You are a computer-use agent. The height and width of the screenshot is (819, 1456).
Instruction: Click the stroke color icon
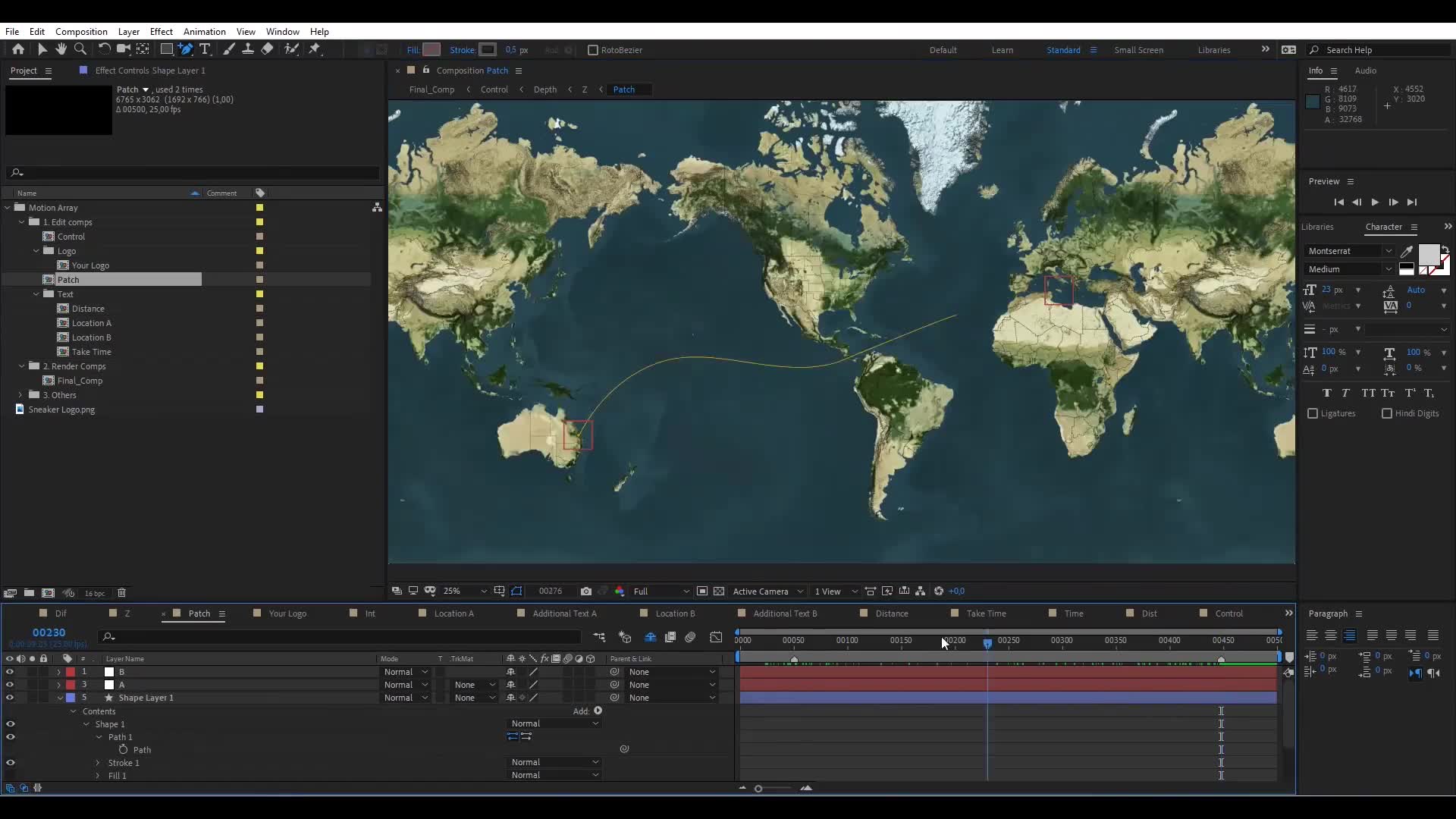[x=488, y=50]
